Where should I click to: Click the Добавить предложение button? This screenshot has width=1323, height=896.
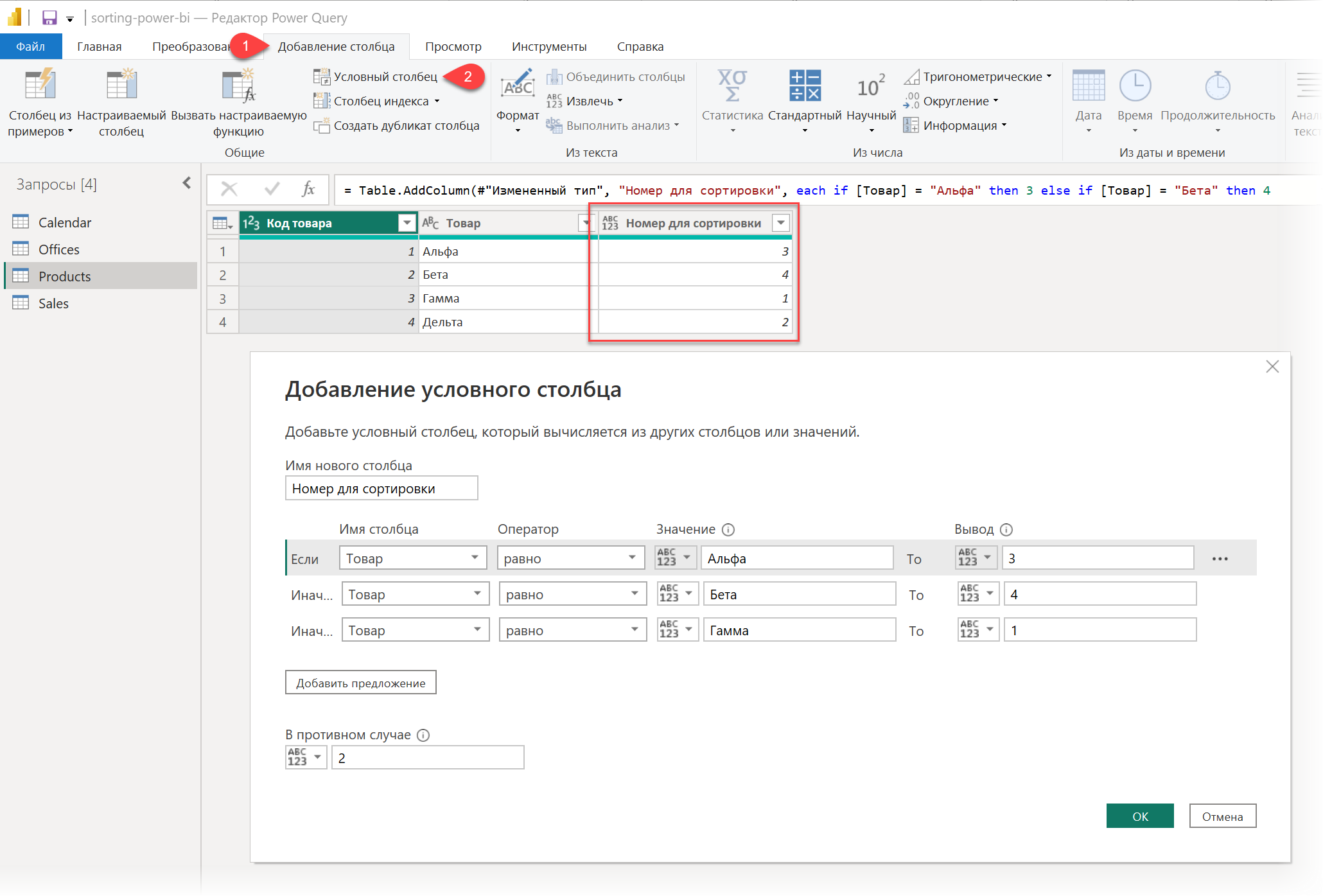click(x=360, y=683)
